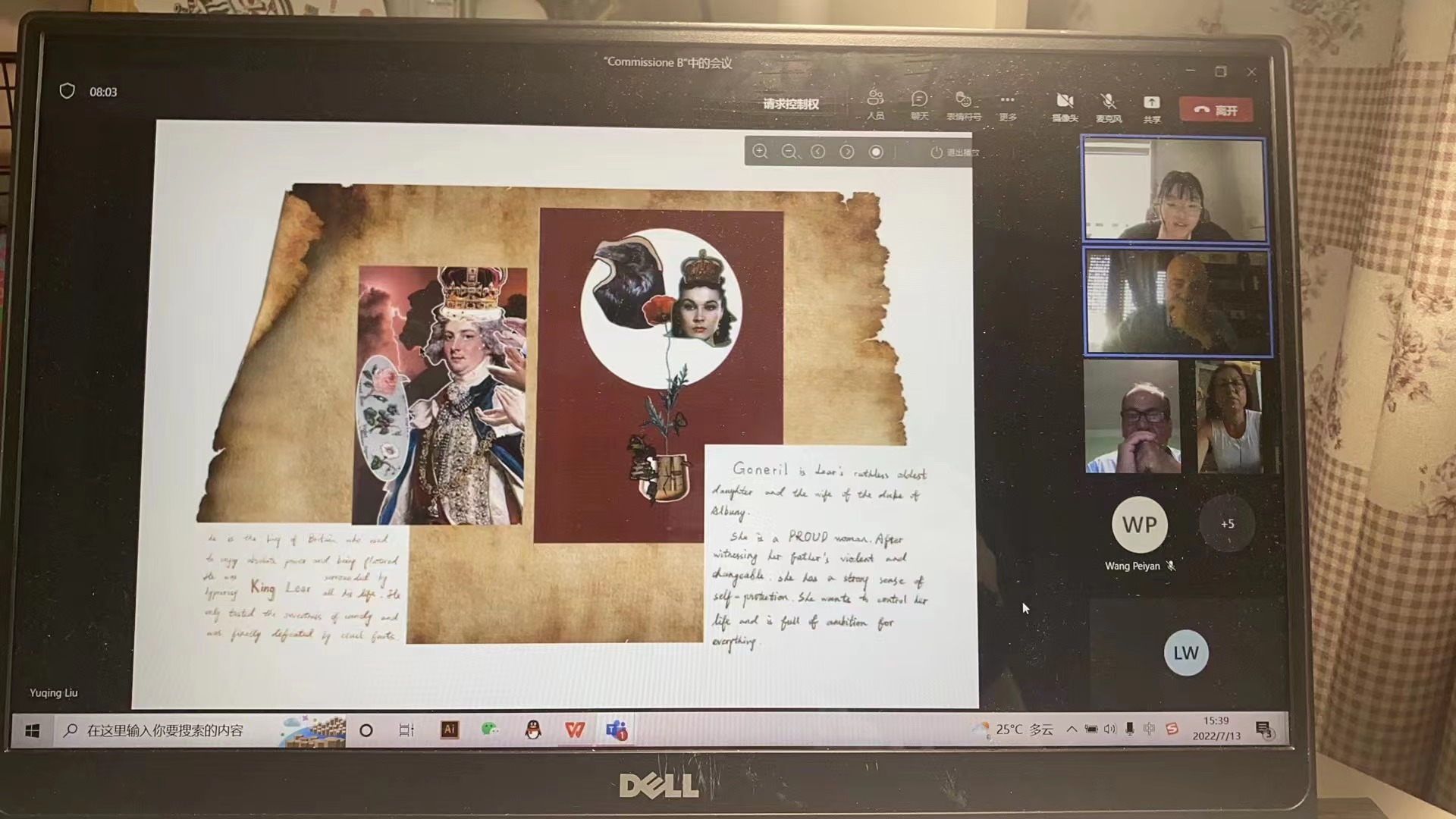Click the battery icon in system tray
Screen dimensions: 1456x819
pos(1090,730)
